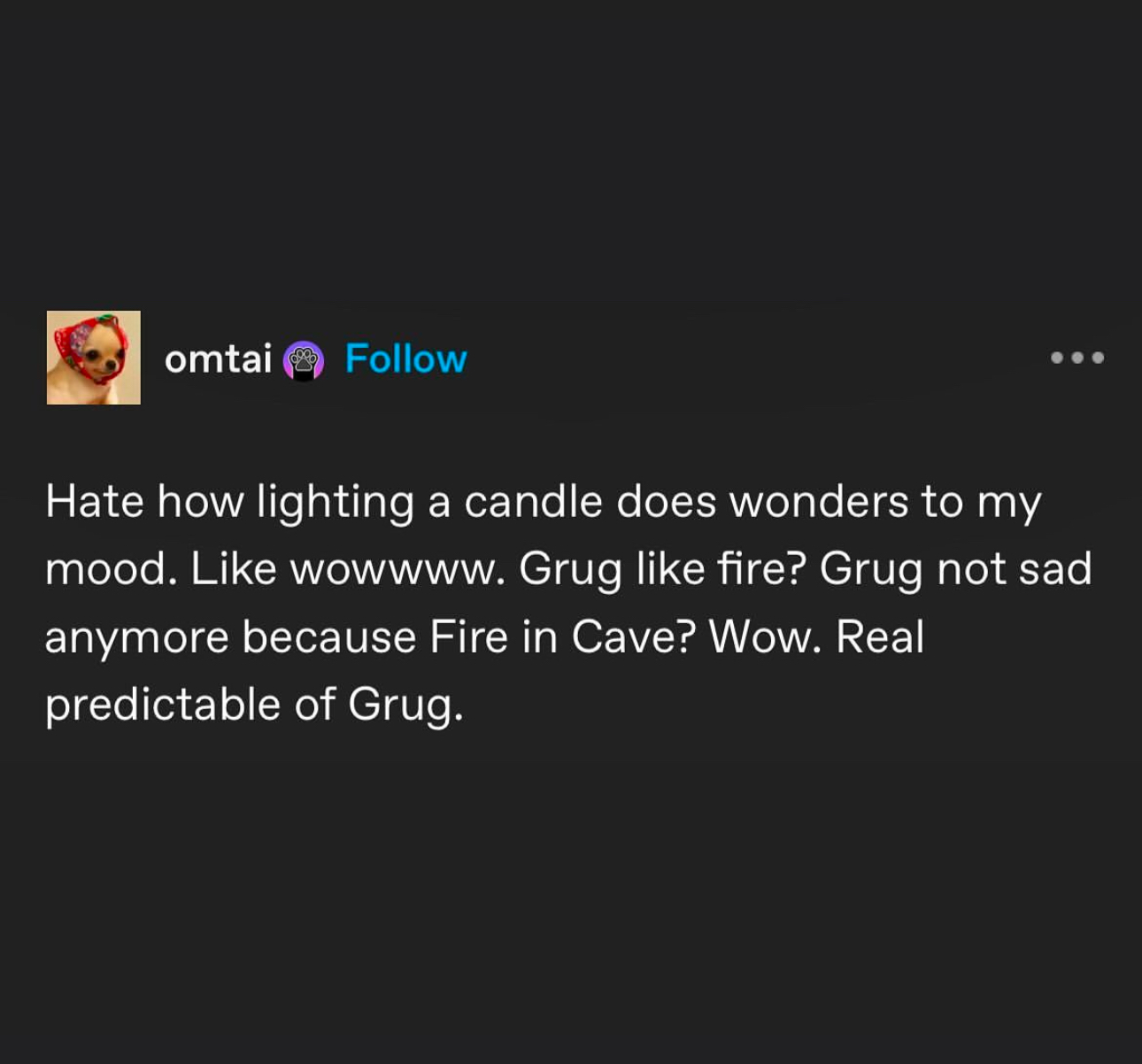
Task: Click the word "Real" in the post
Action: pyautogui.click(x=880, y=636)
